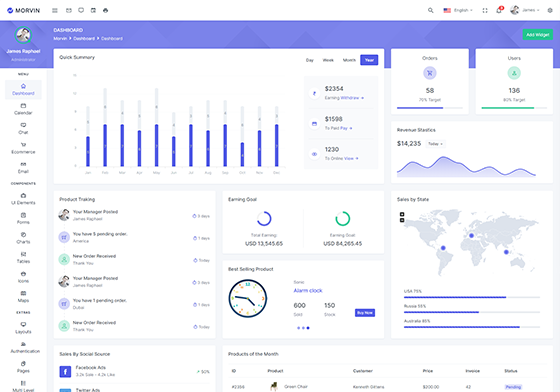Click the Russia 55% progress bar
Image resolution: width=560 pixels, height=392 pixels.
click(471, 312)
